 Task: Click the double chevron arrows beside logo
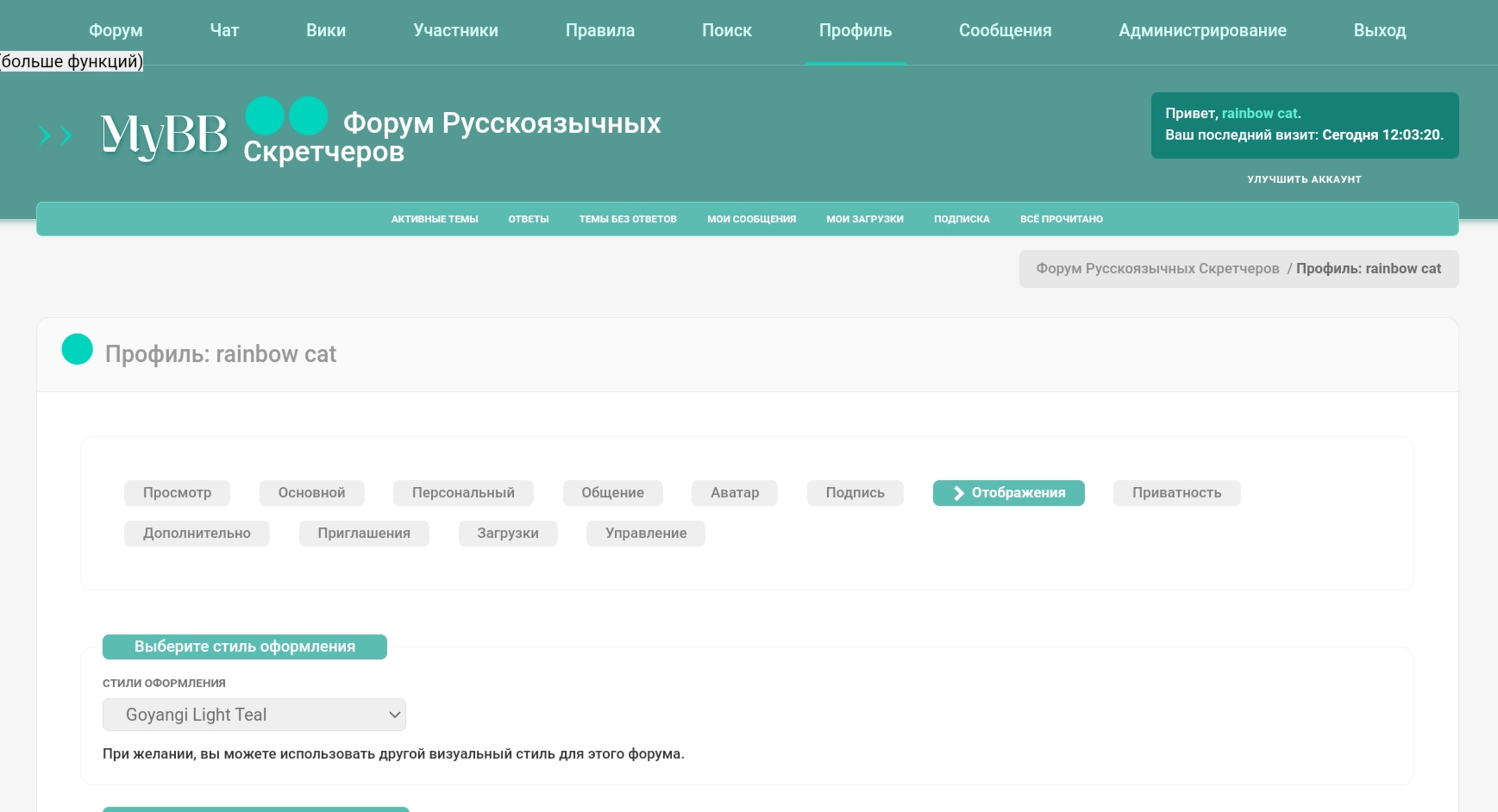[x=55, y=135]
